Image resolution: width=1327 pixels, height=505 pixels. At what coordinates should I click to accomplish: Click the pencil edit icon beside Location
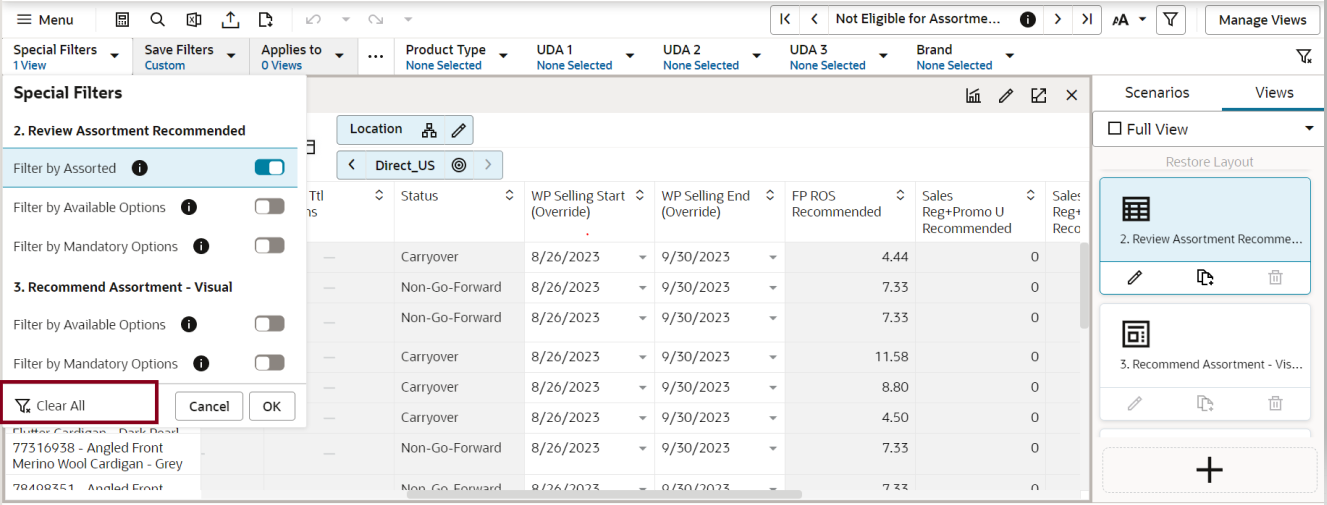point(458,130)
